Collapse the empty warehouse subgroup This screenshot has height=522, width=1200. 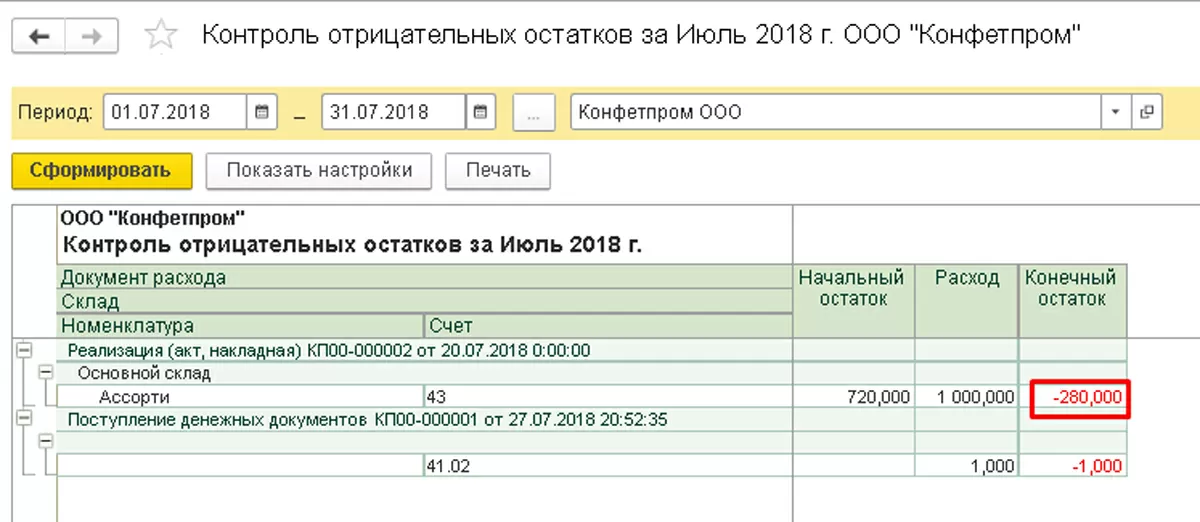point(44,441)
